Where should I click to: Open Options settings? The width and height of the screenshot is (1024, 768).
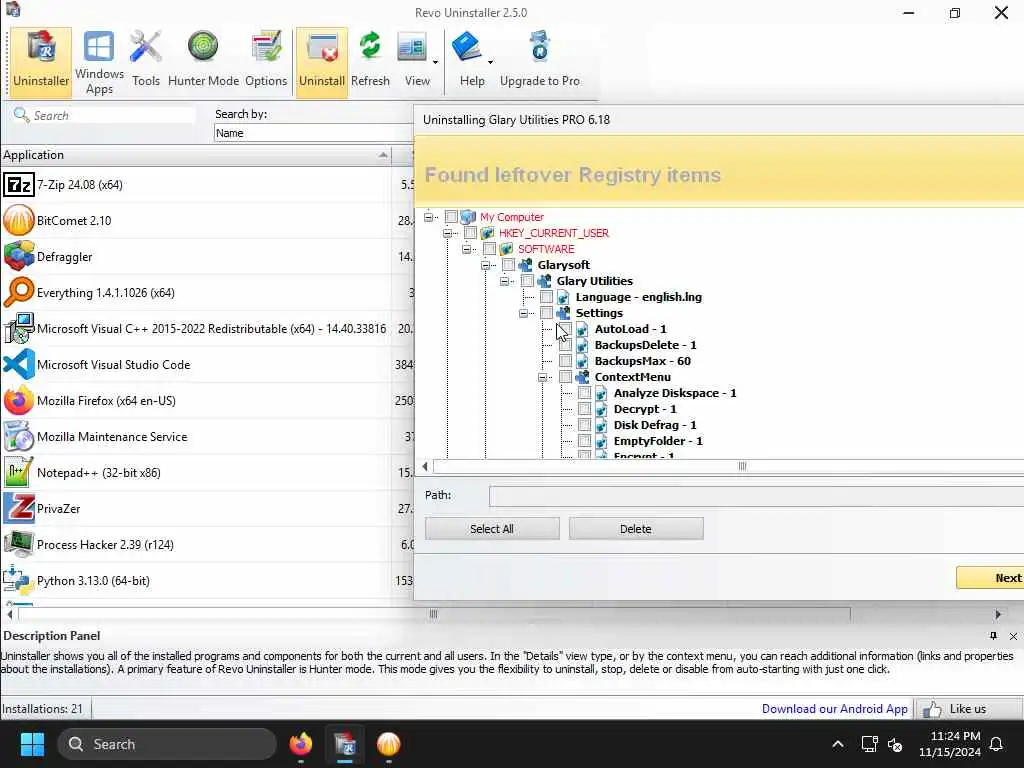coord(266,61)
